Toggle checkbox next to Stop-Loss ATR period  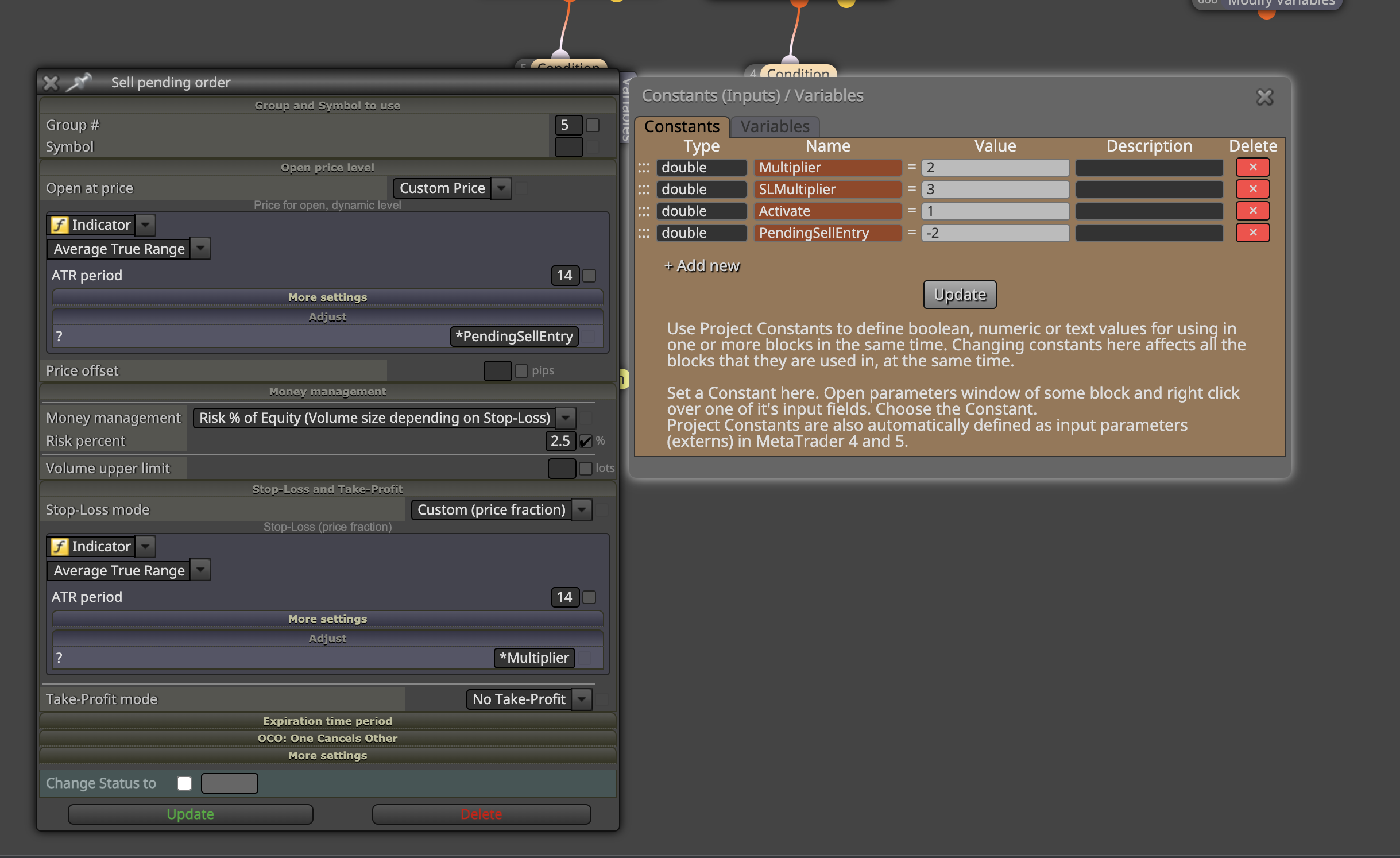click(589, 597)
